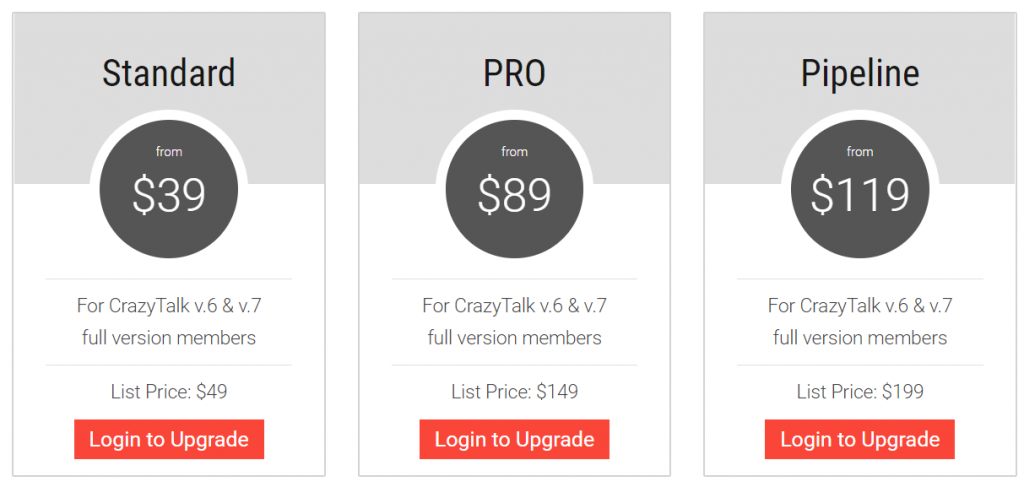This screenshot has height=487, width=1024.
Task: Select the PRO plan heading
Action: [x=514, y=73]
